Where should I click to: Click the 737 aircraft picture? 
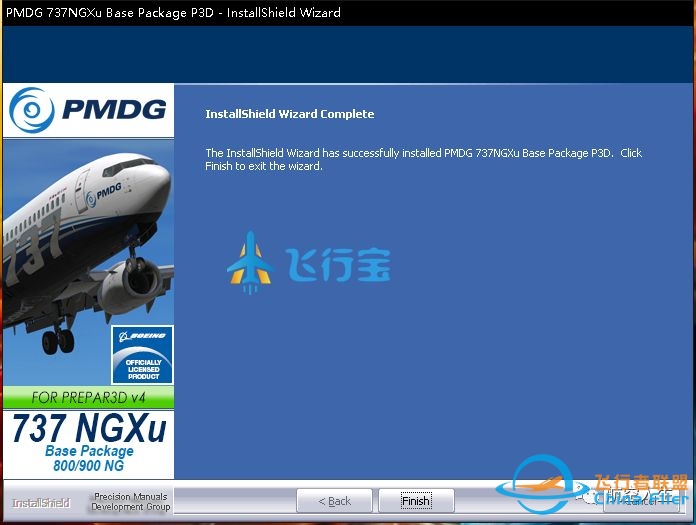(x=88, y=262)
